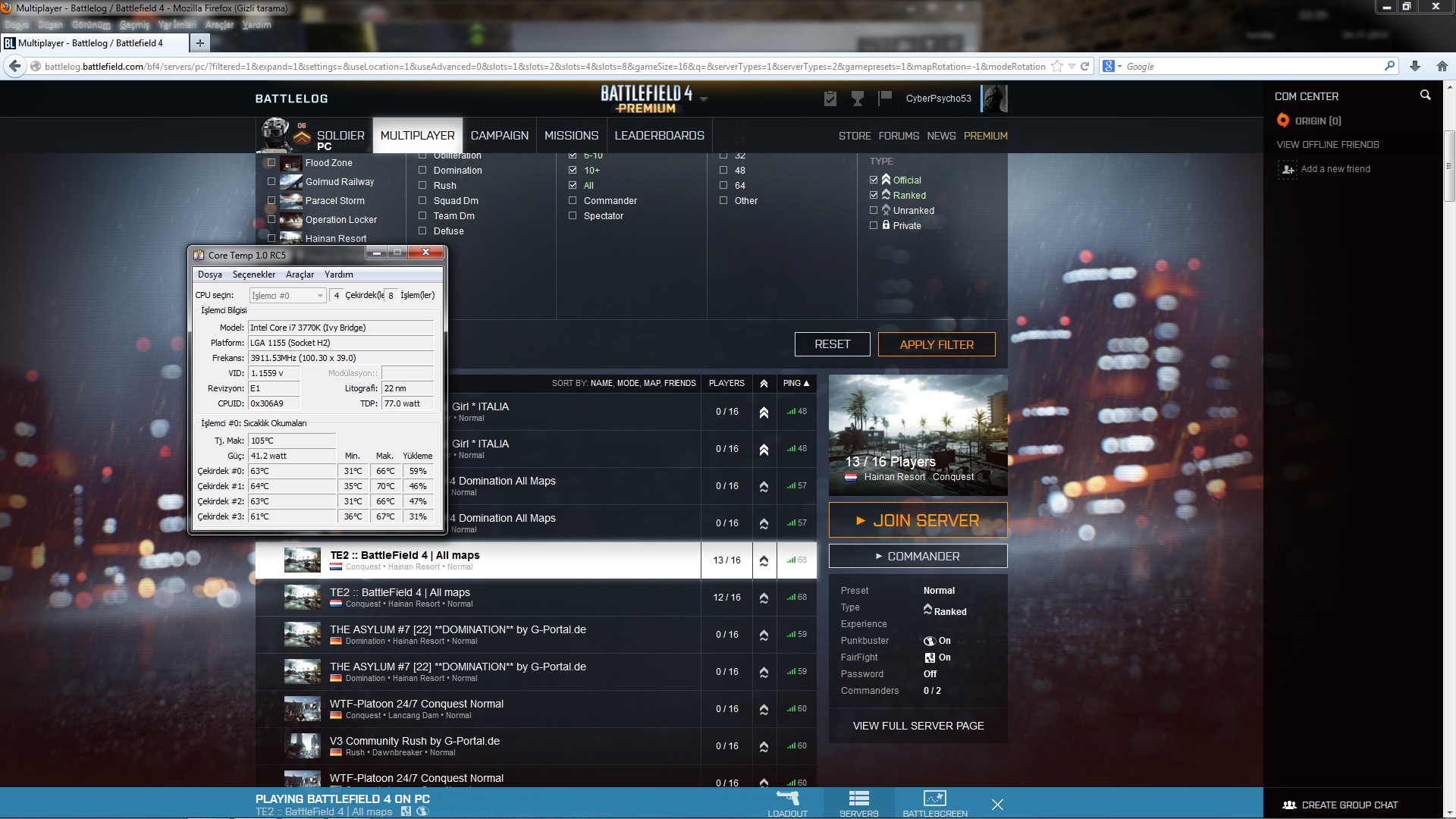Screen dimensions: 1456x819
Task: Go back with the Firefox back arrow
Action: click(x=15, y=67)
